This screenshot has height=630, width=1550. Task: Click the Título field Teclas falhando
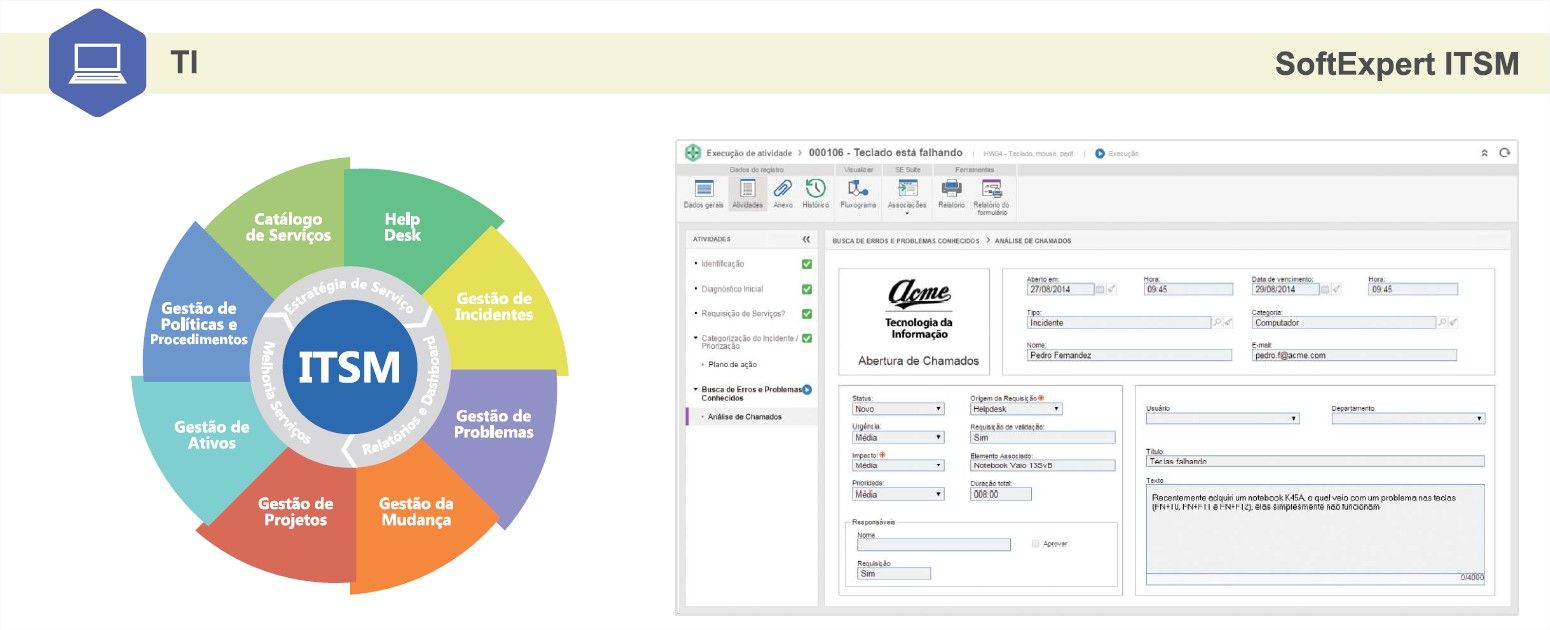[x=1315, y=461]
